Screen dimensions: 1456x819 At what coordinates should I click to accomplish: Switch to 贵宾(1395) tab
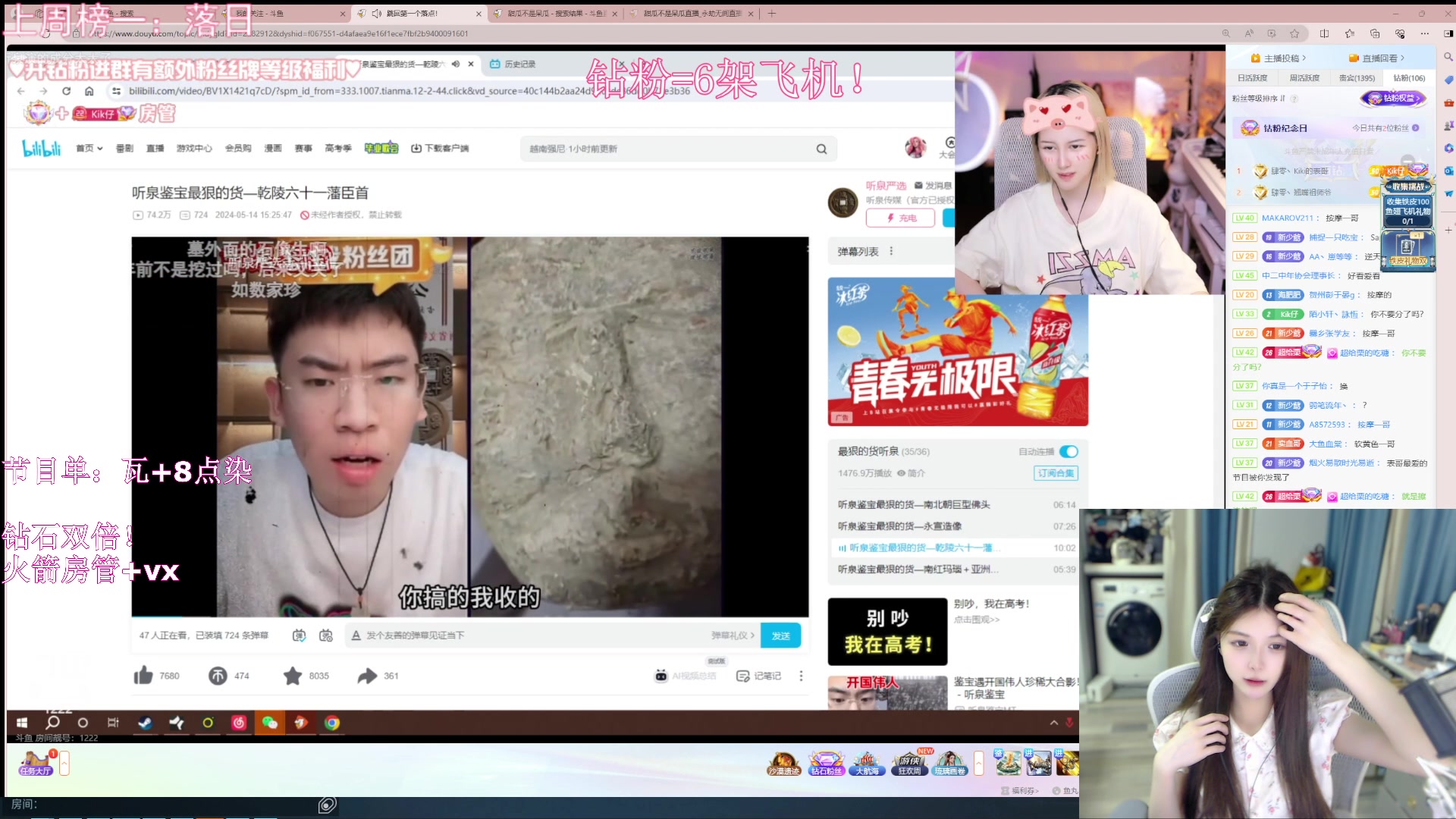[x=1357, y=78]
